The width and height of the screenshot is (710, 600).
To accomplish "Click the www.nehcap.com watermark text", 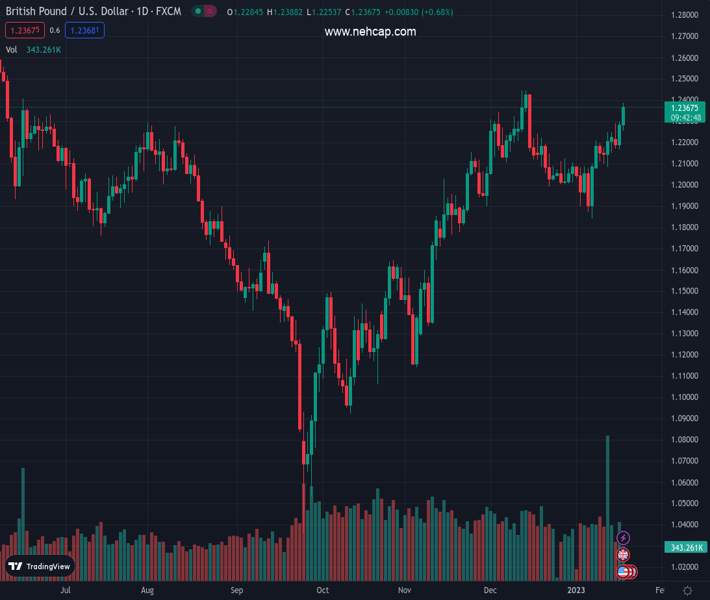I will point(370,32).
